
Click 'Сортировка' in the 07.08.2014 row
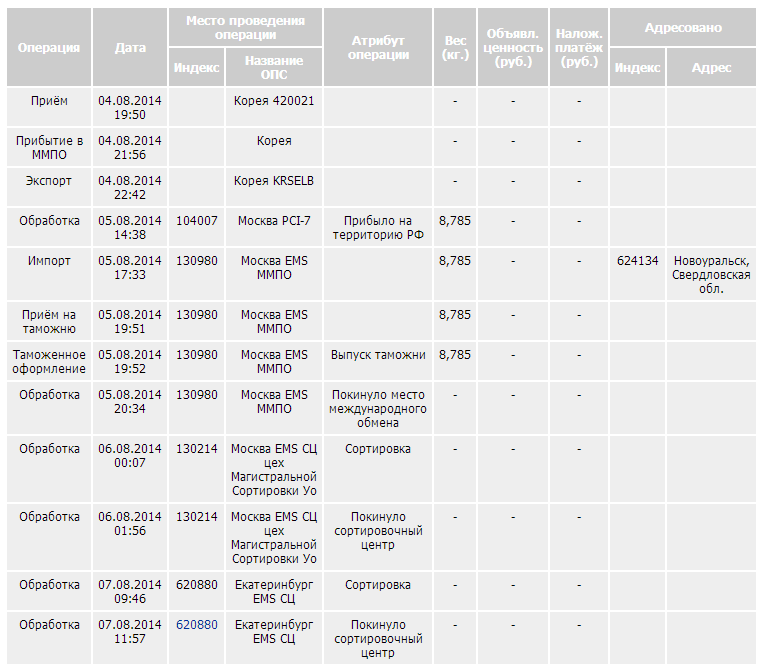tap(378, 584)
